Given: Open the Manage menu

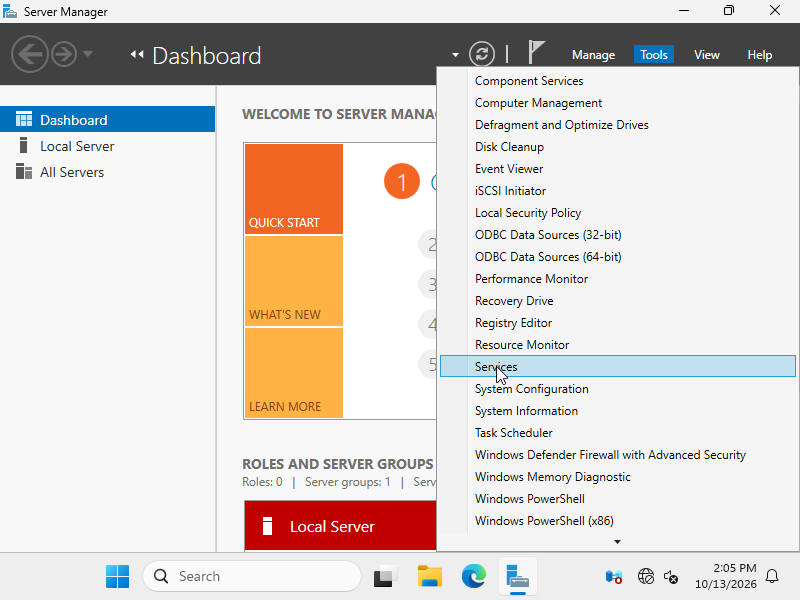Looking at the screenshot, I should pyautogui.click(x=593, y=55).
